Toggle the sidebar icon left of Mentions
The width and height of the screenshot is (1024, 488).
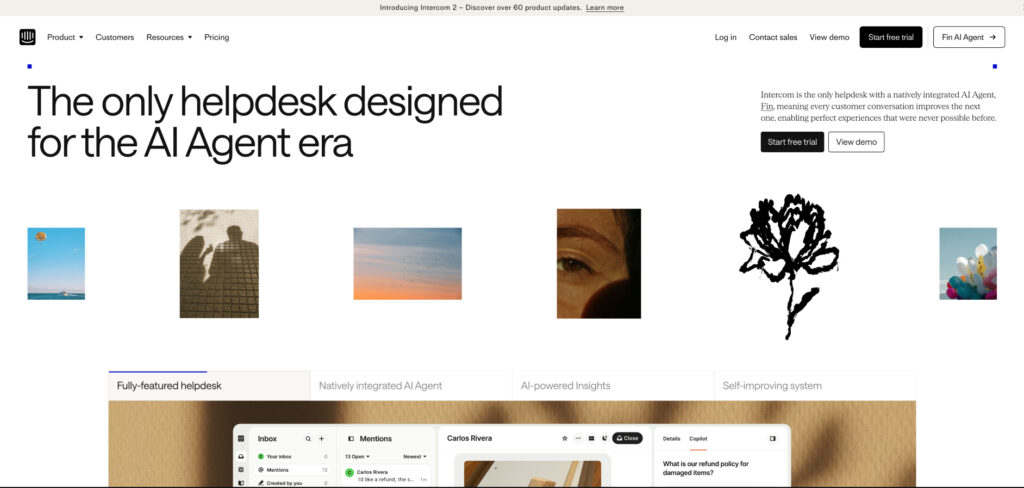[x=351, y=438]
